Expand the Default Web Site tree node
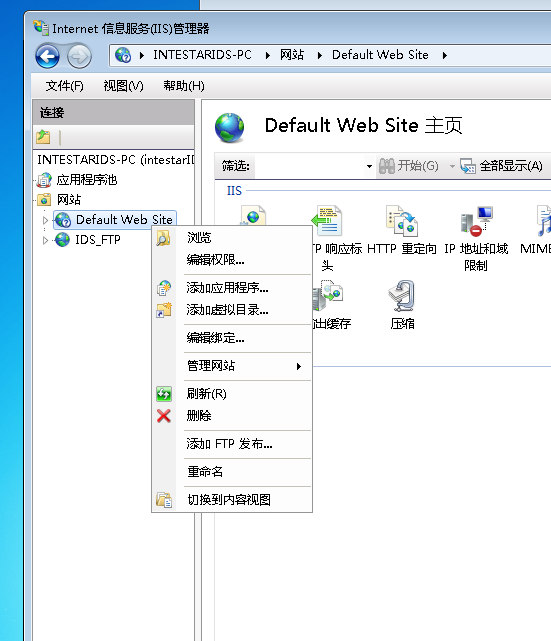This screenshot has height=641, width=551. point(45,220)
